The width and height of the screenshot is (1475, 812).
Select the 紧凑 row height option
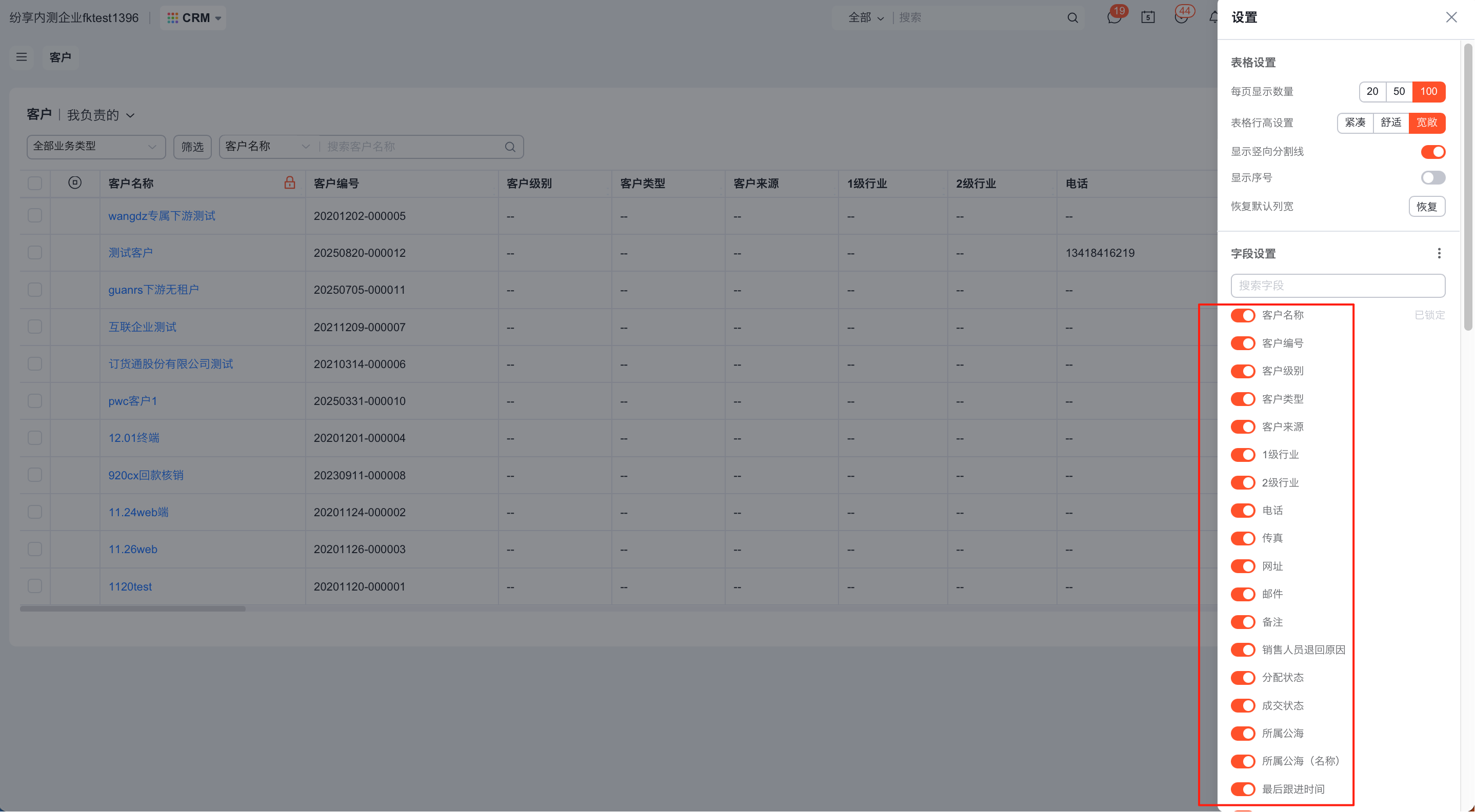(x=1355, y=123)
